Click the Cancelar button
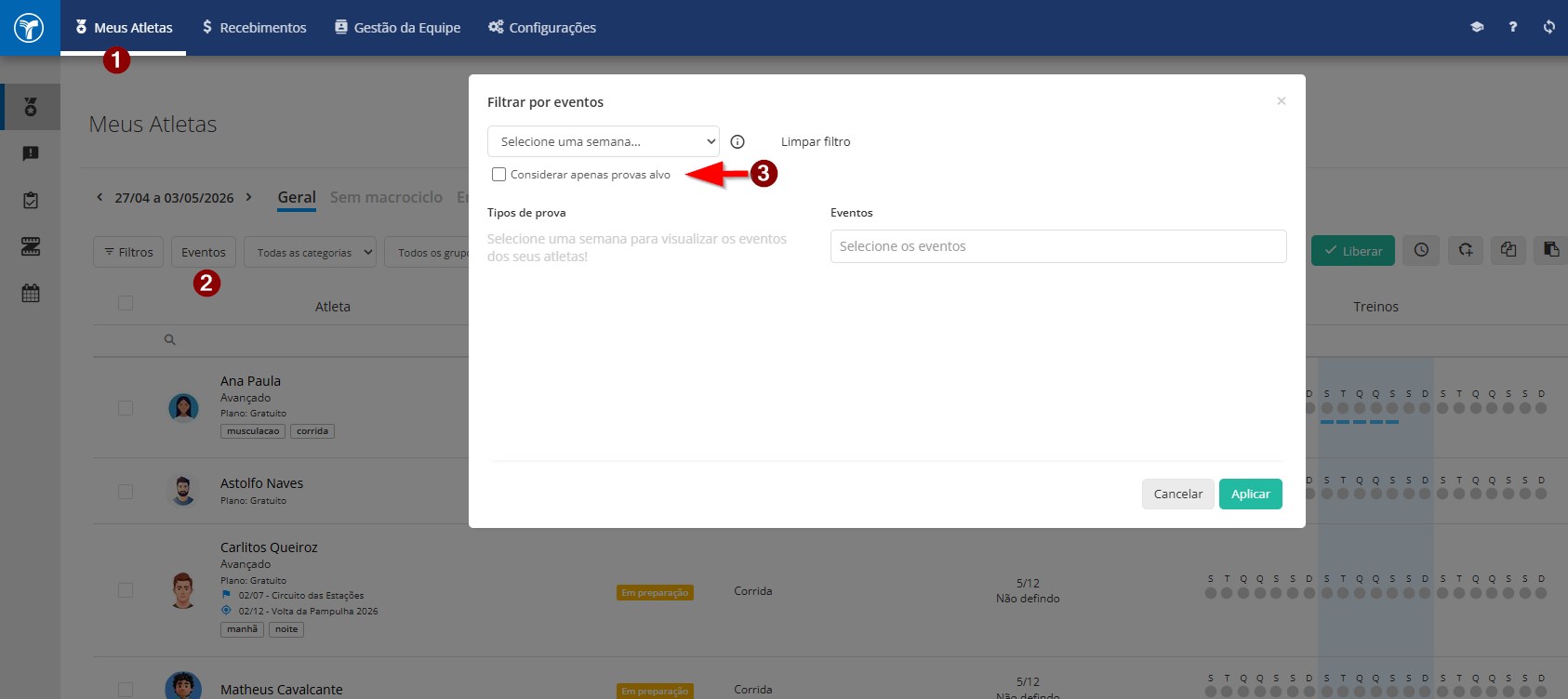Image resolution: width=1568 pixels, height=699 pixels. pos(1178,494)
